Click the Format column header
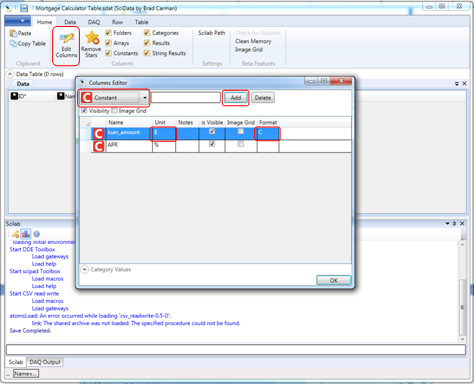 click(x=268, y=122)
